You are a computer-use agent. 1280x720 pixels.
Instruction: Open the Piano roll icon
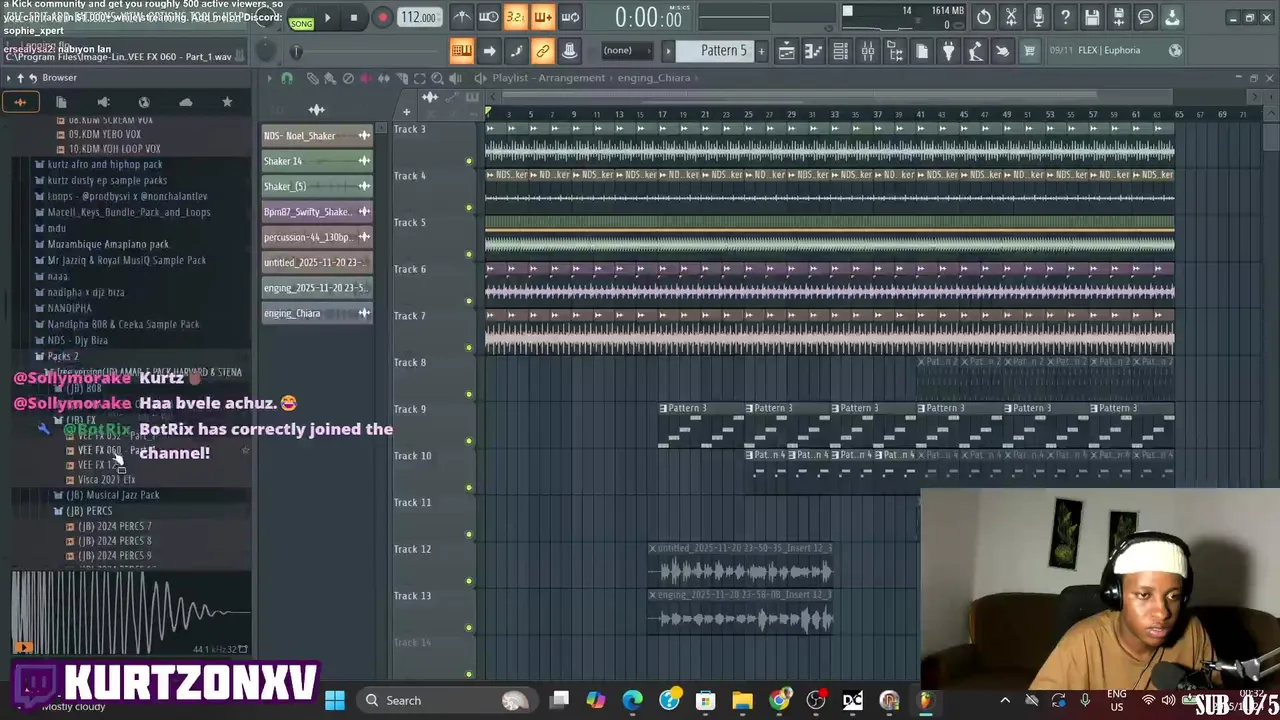pos(814,51)
